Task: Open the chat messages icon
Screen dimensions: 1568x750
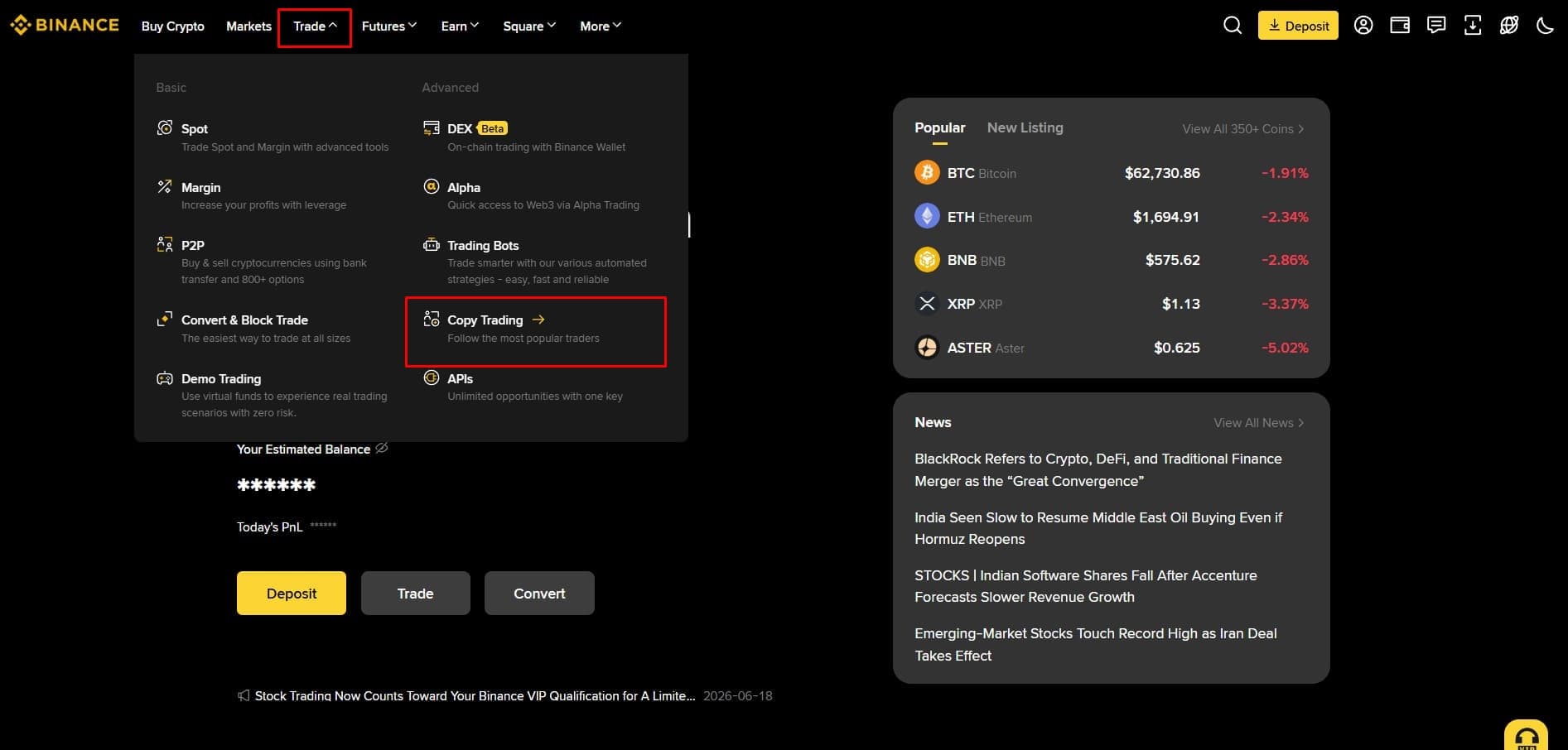Action: [1436, 26]
